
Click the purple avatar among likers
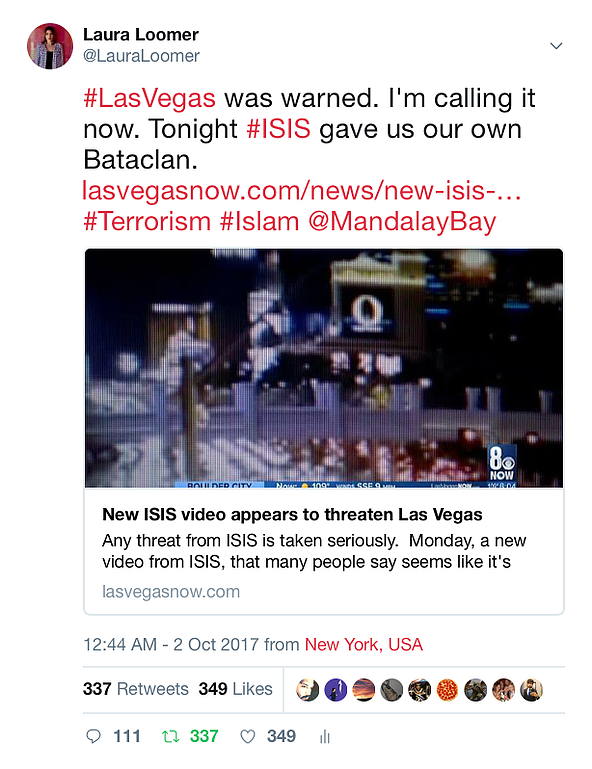pos(335,690)
